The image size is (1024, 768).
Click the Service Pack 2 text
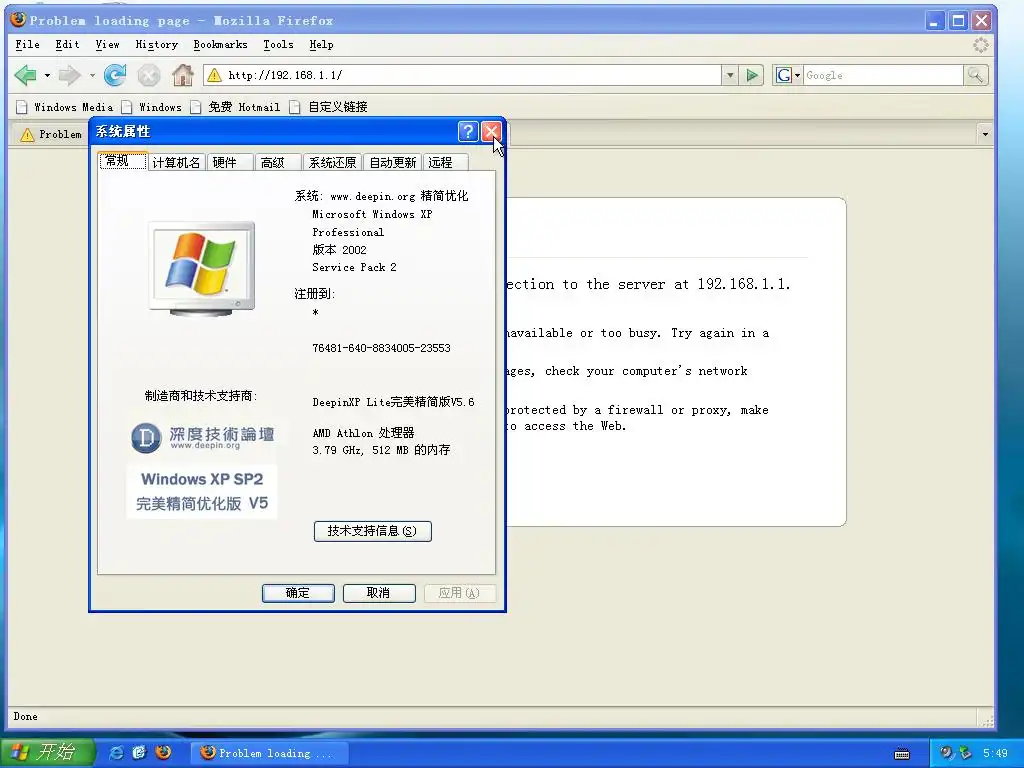(354, 267)
